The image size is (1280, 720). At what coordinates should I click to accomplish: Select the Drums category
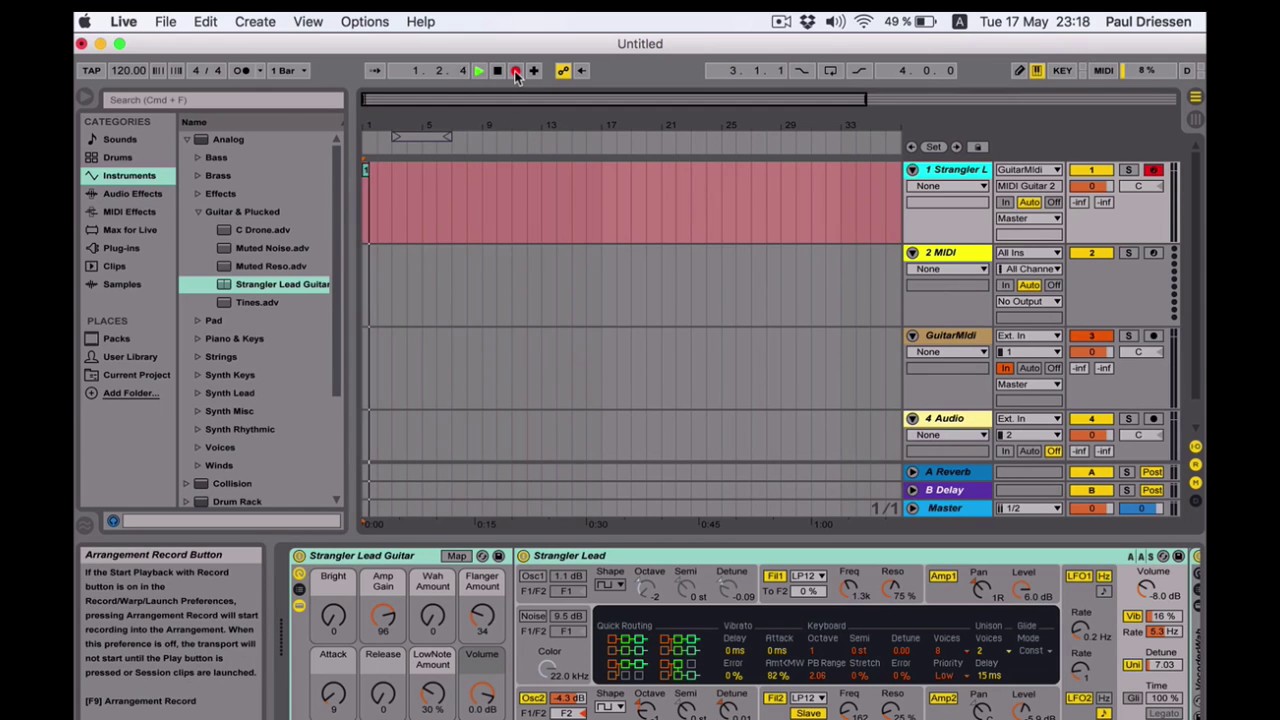click(117, 158)
